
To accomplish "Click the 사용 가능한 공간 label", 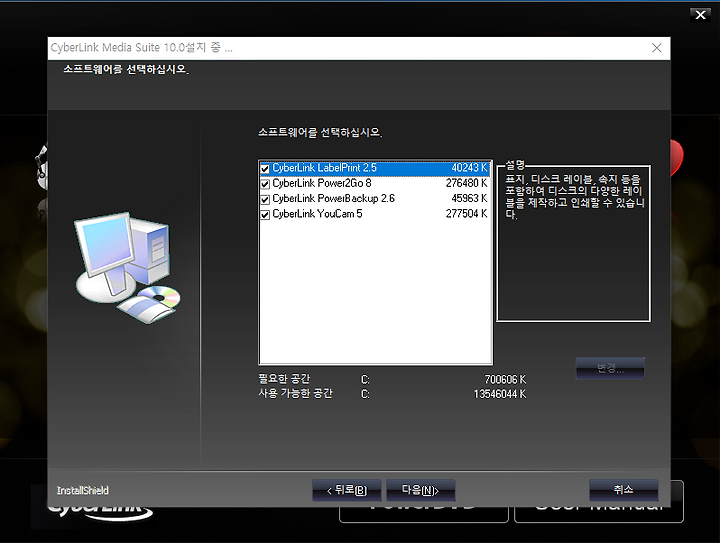I will (295, 393).
